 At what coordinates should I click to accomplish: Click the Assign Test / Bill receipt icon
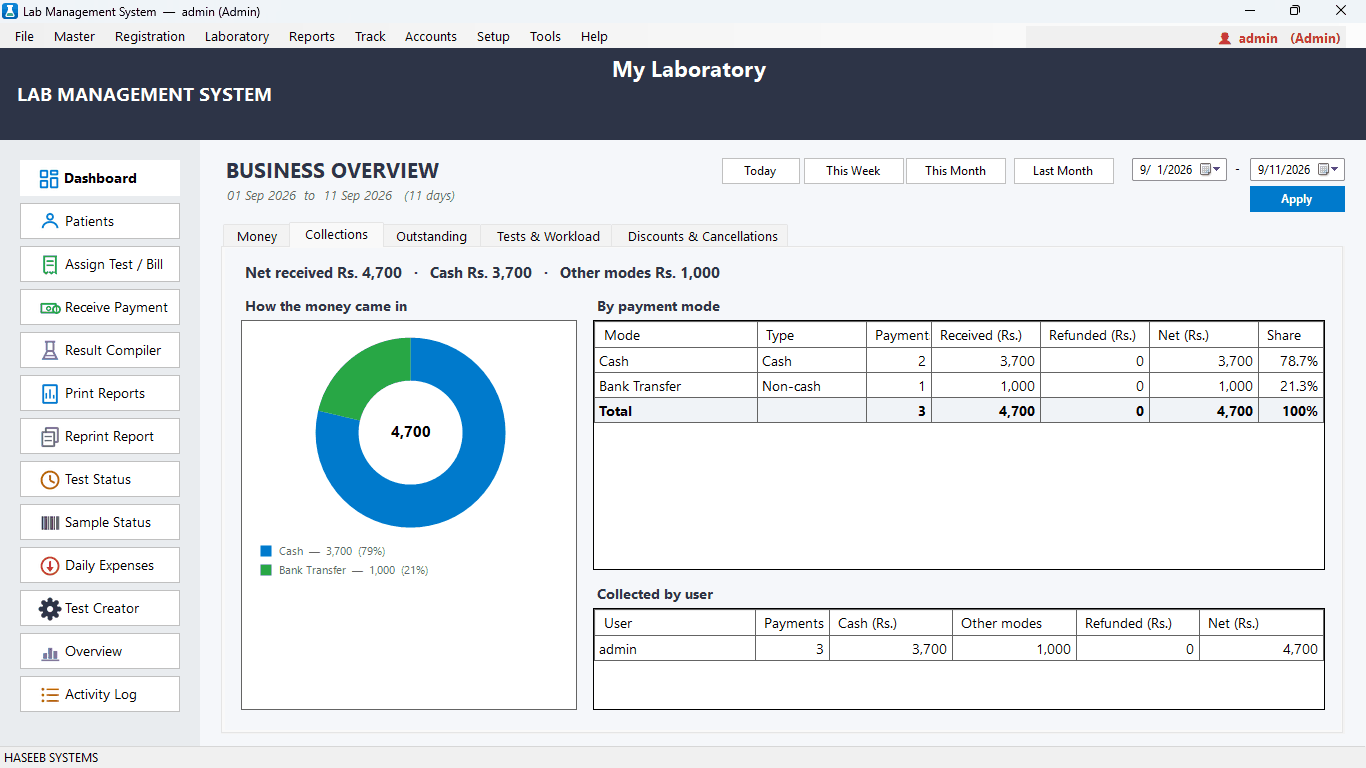49,264
